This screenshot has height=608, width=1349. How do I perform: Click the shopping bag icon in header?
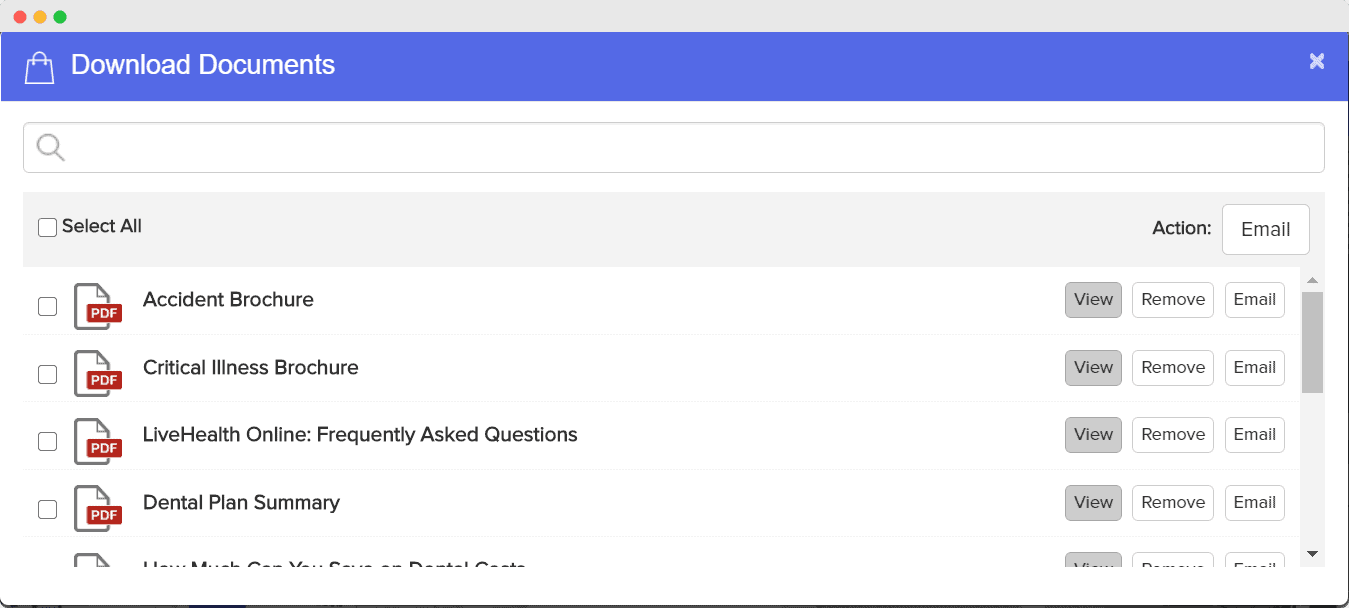pos(39,67)
